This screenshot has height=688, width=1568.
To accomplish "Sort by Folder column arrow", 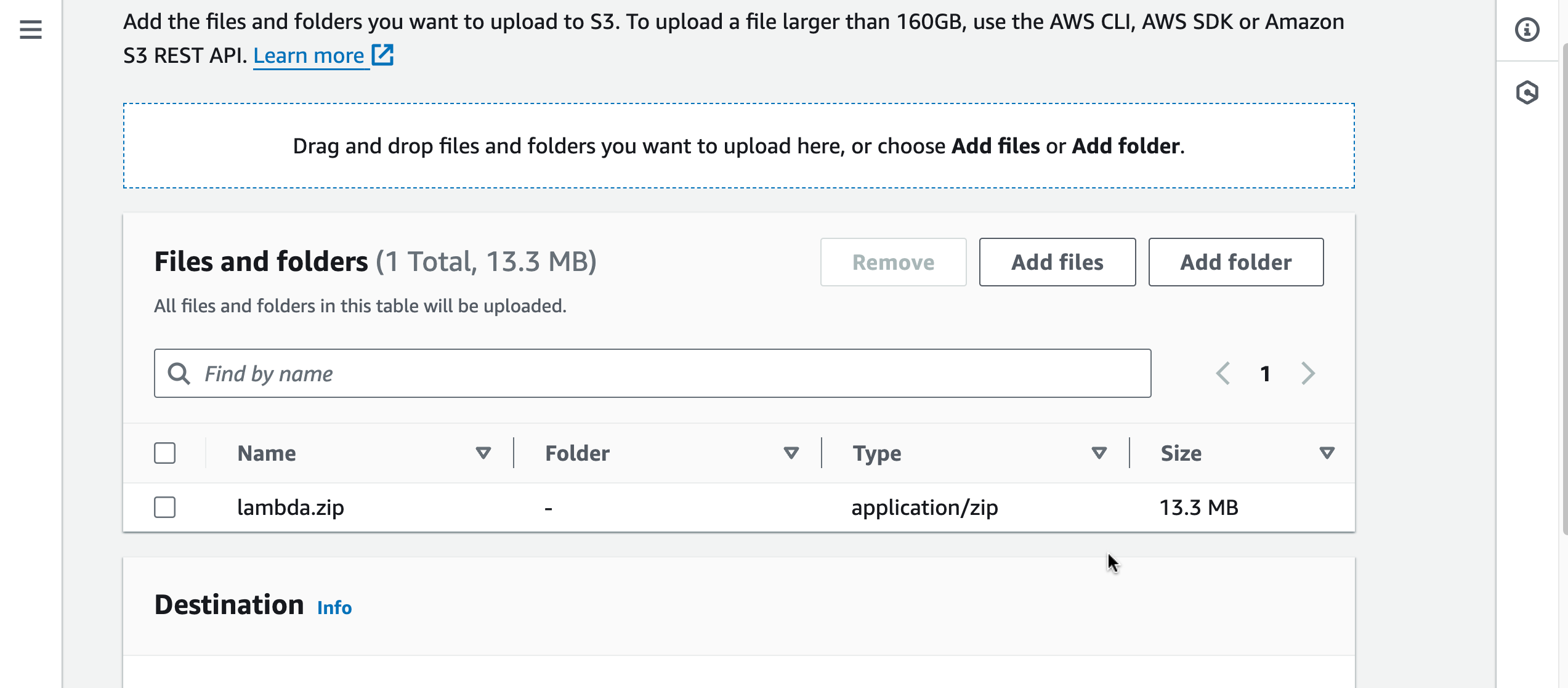I will pyautogui.click(x=791, y=453).
